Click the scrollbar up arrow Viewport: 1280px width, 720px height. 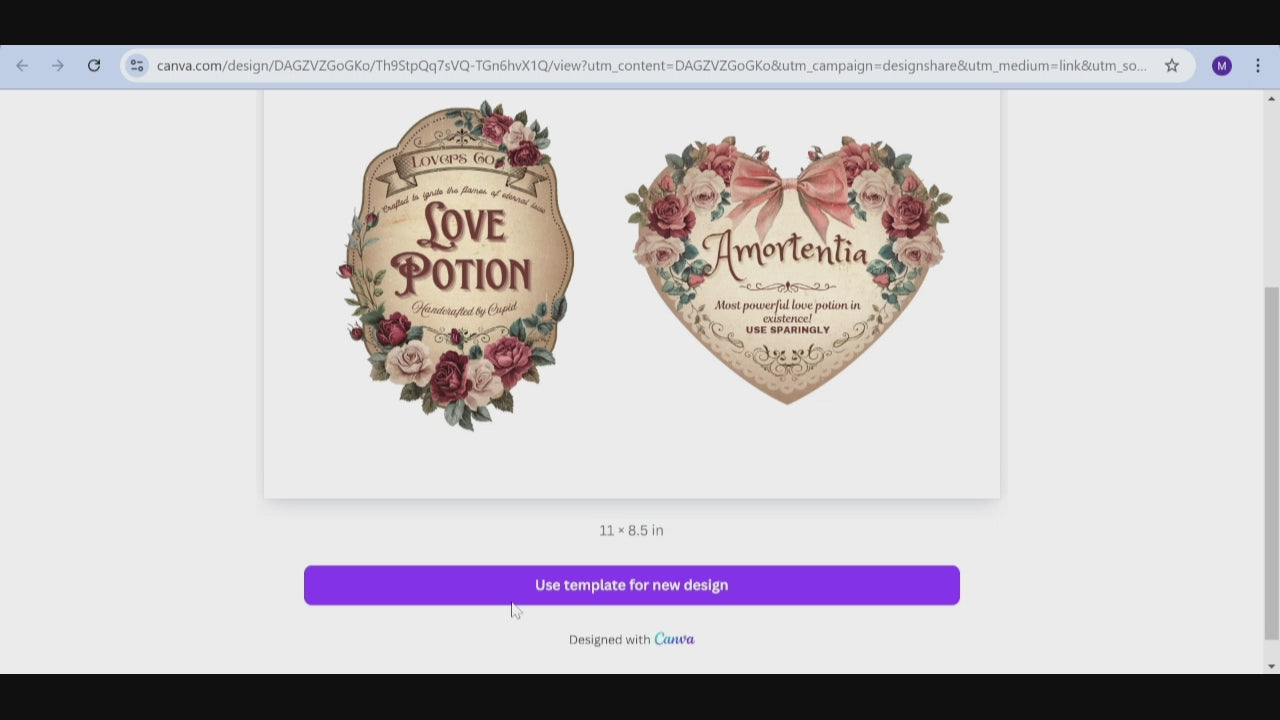coord(1271,99)
